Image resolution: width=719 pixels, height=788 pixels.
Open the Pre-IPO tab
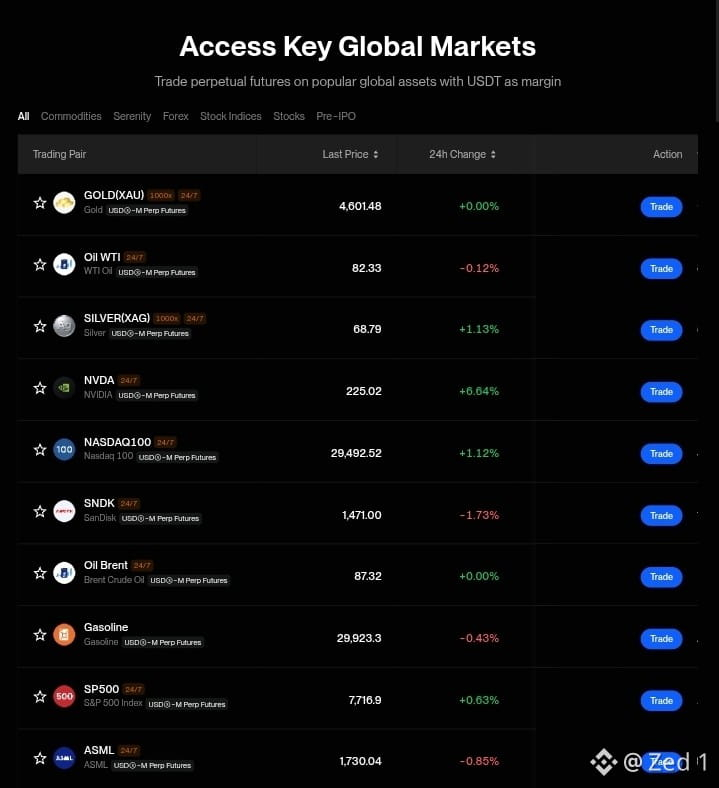pos(336,116)
